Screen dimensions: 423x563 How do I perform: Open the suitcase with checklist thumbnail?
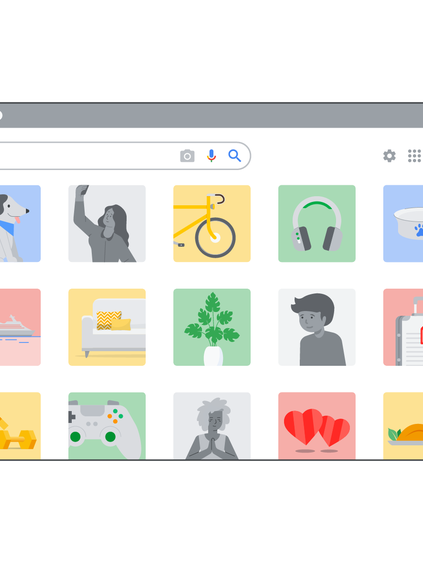403,327
